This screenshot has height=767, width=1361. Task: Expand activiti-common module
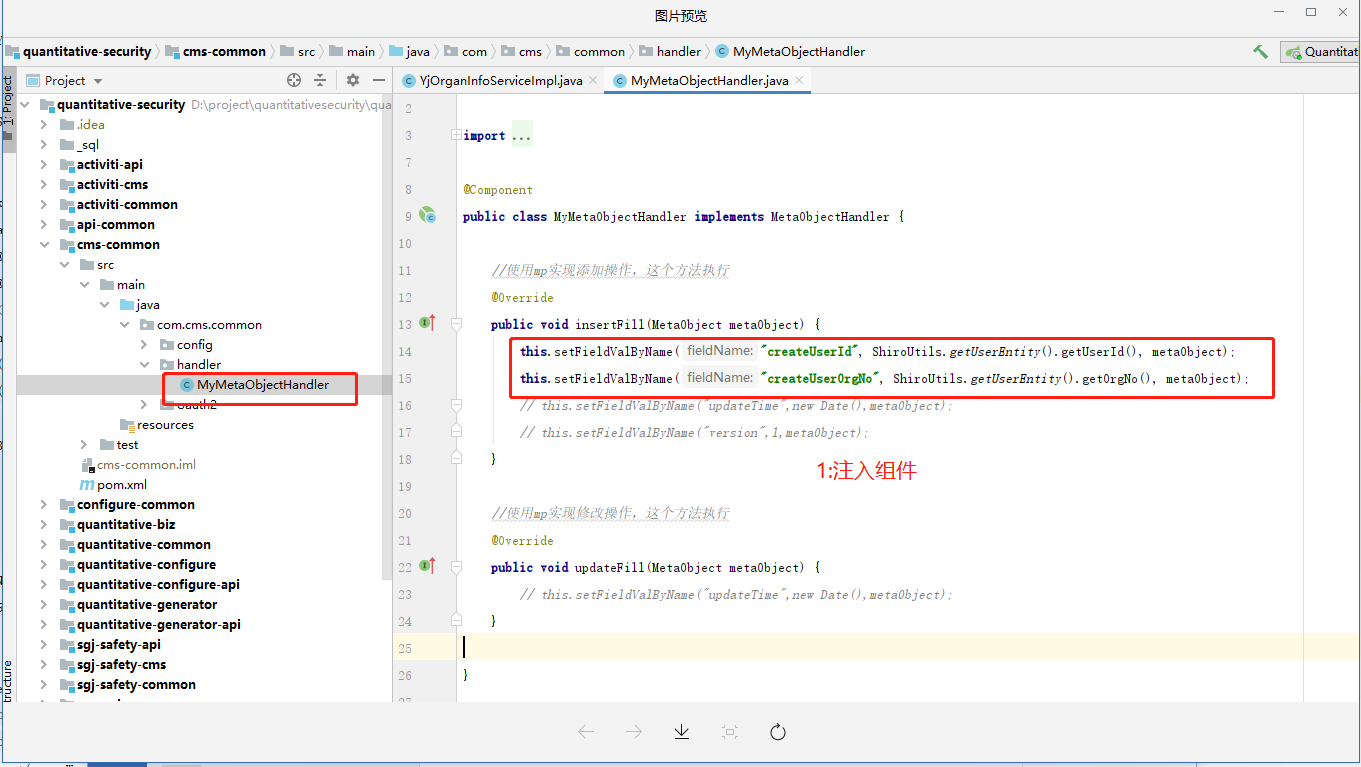point(44,205)
